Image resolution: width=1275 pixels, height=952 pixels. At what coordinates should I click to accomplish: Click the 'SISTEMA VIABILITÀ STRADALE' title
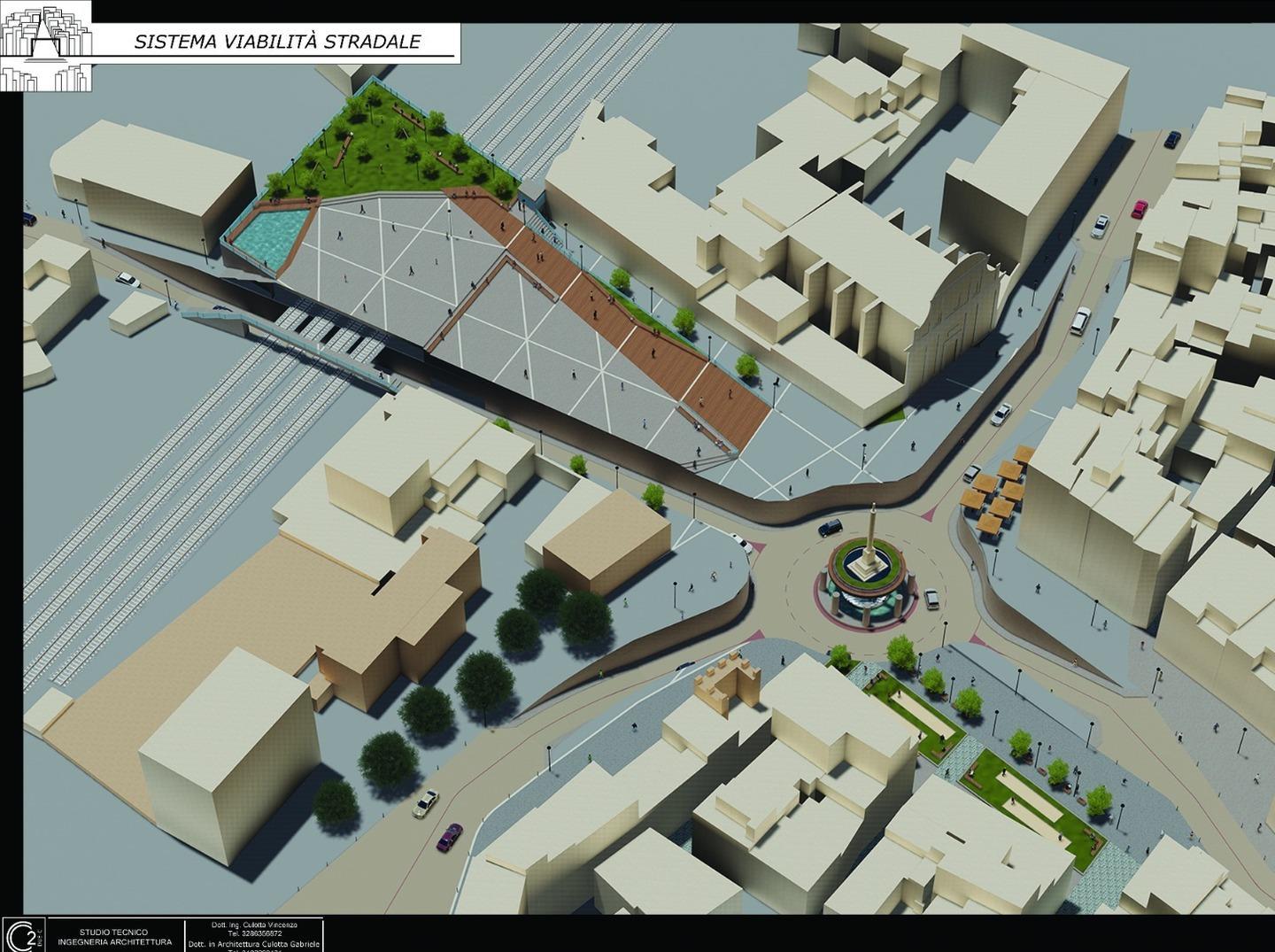(x=277, y=42)
